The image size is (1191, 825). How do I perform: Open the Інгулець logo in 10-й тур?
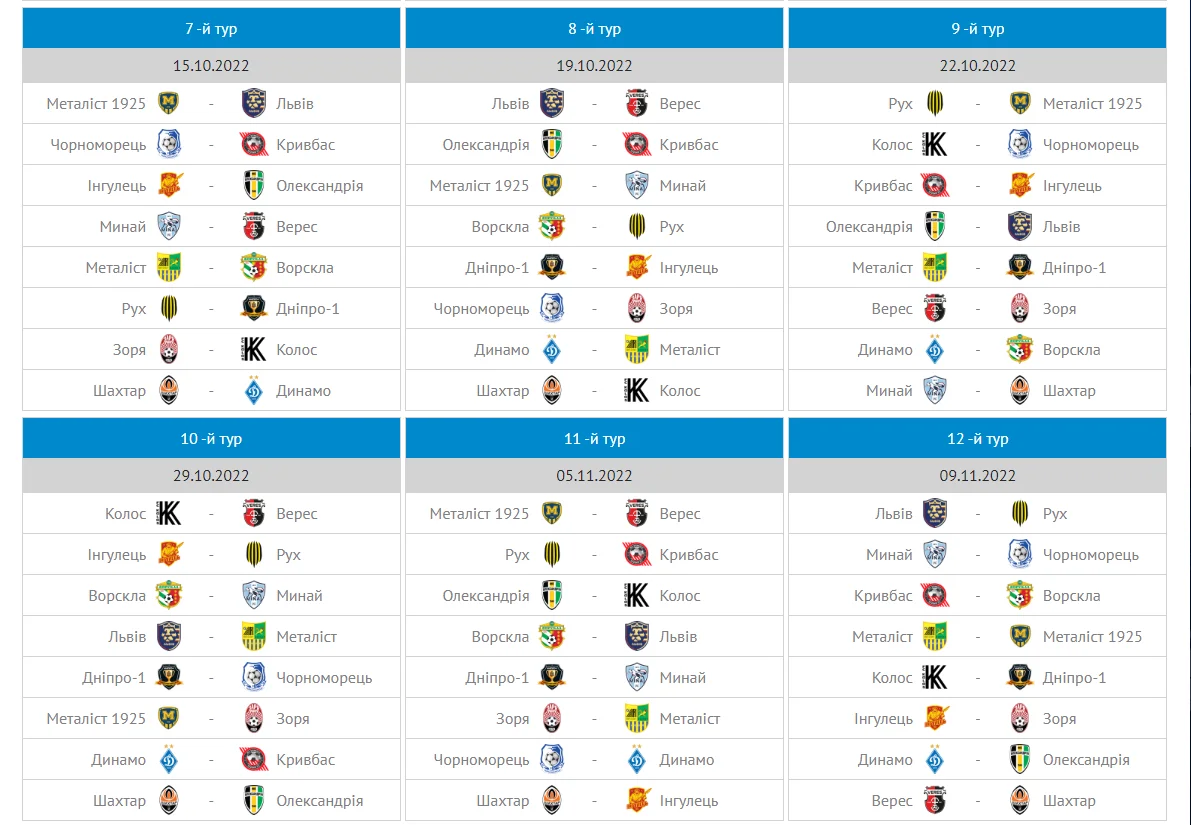coord(169,555)
